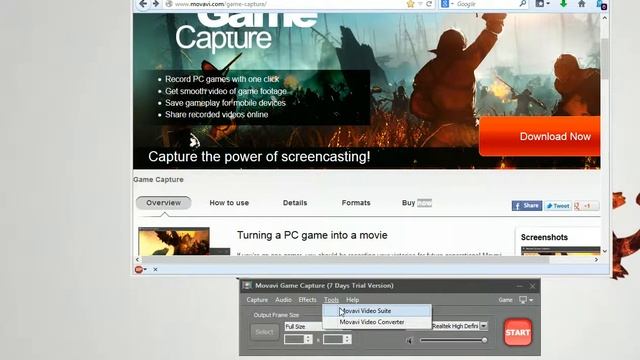Minimize the Movavi Game Capture window
This screenshot has width=640, height=360.
520,286
